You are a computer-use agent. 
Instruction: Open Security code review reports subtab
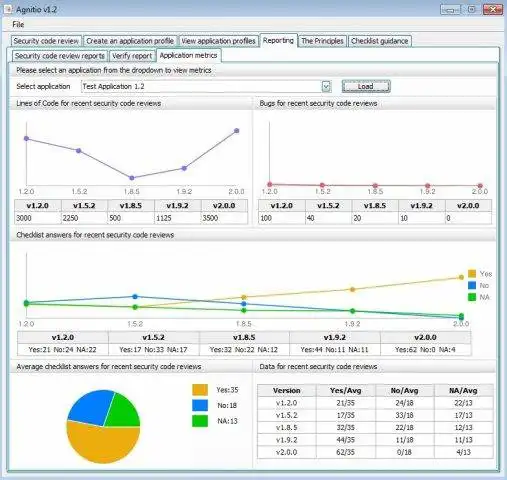tap(60, 56)
